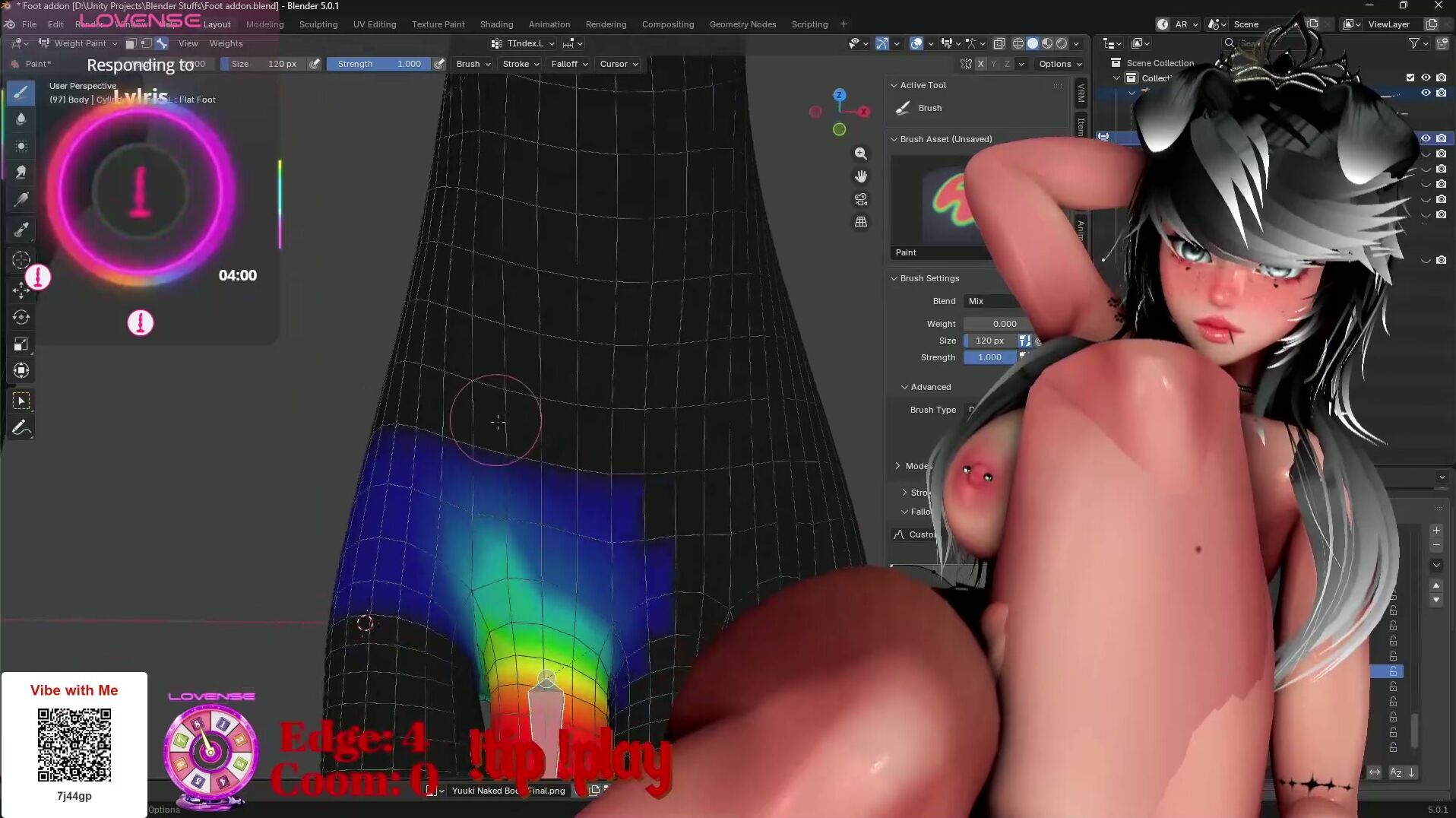The image size is (1456, 818).
Task: Toggle Y axis symmetry
Action: pos(994,64)
